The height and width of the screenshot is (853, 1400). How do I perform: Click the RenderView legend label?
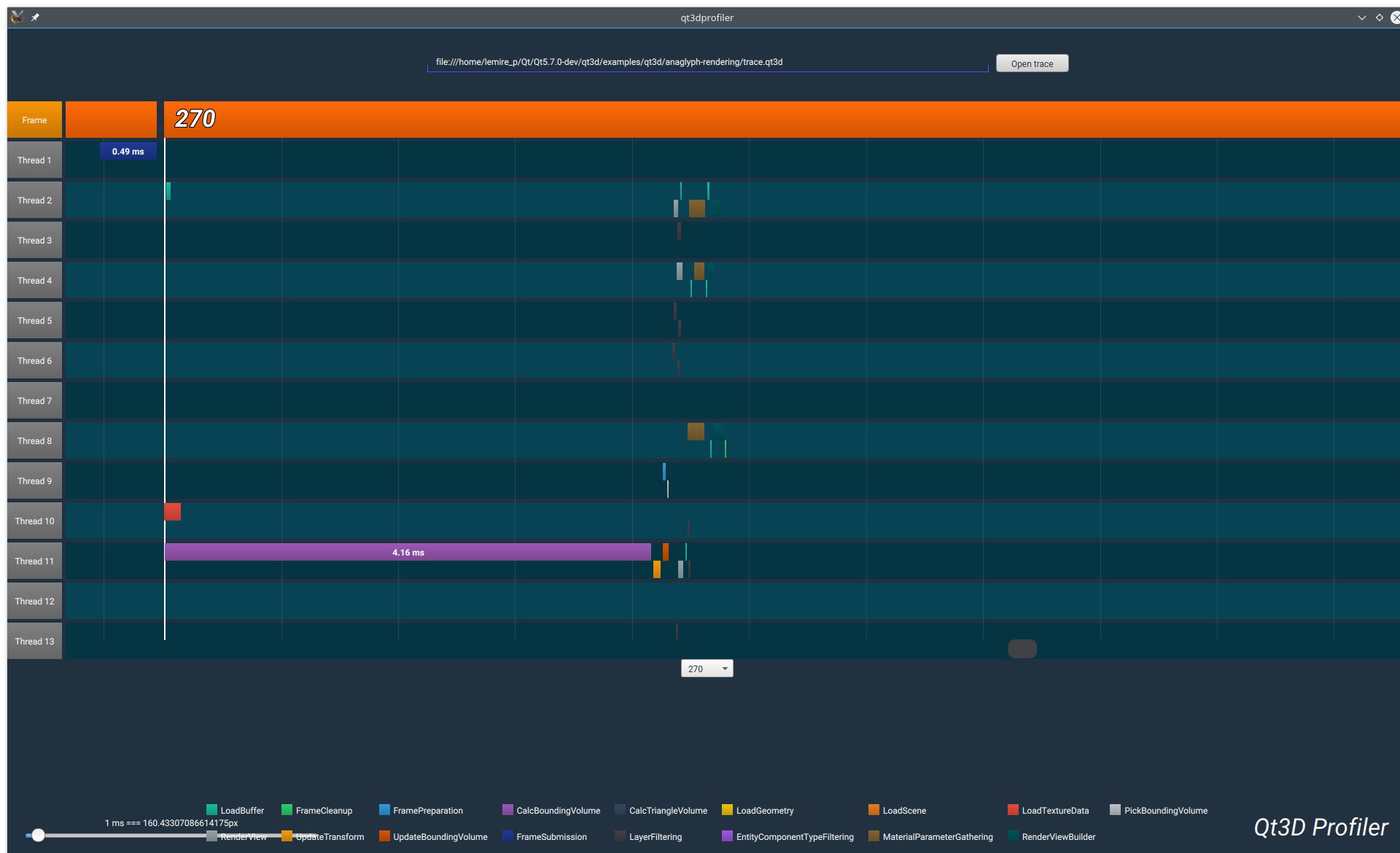[x=244, y=837]
